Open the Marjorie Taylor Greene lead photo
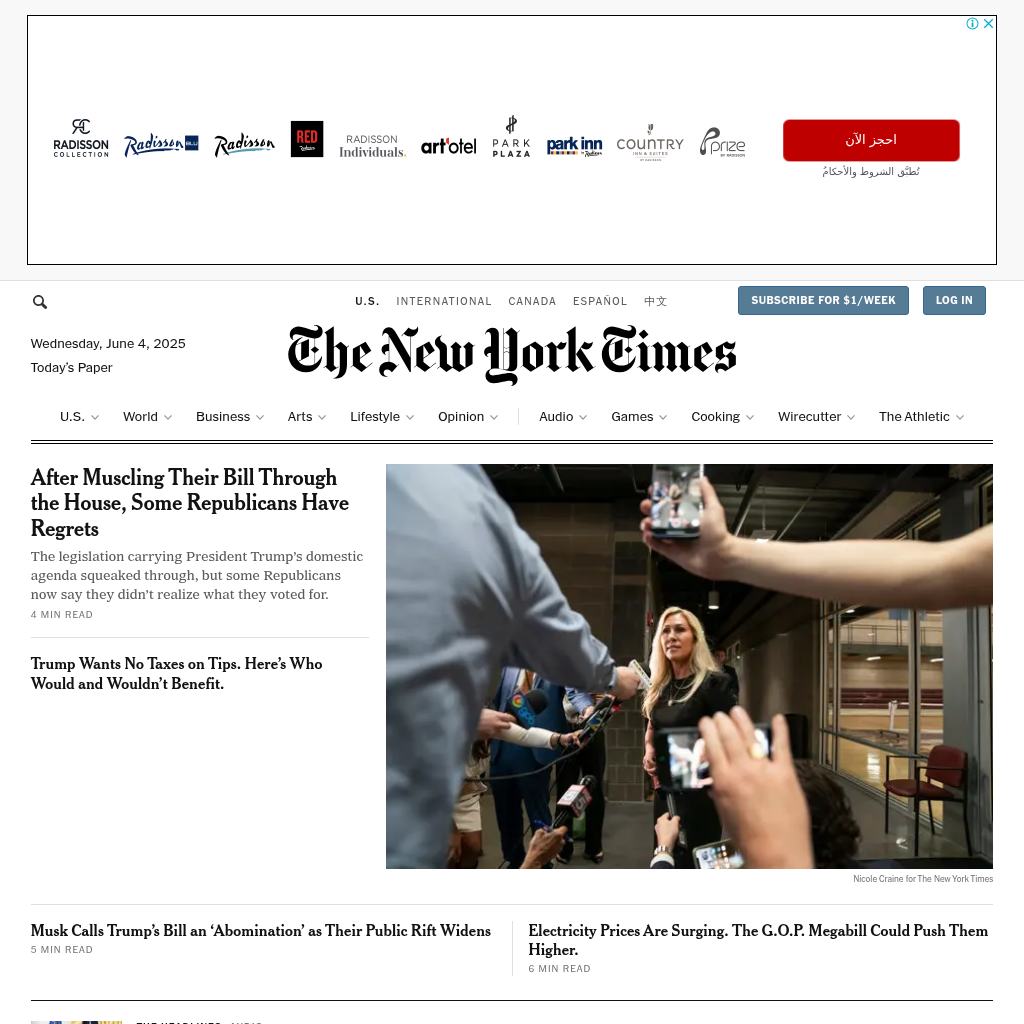The height and width of the screenshot is (1024, 1024). 689,666
